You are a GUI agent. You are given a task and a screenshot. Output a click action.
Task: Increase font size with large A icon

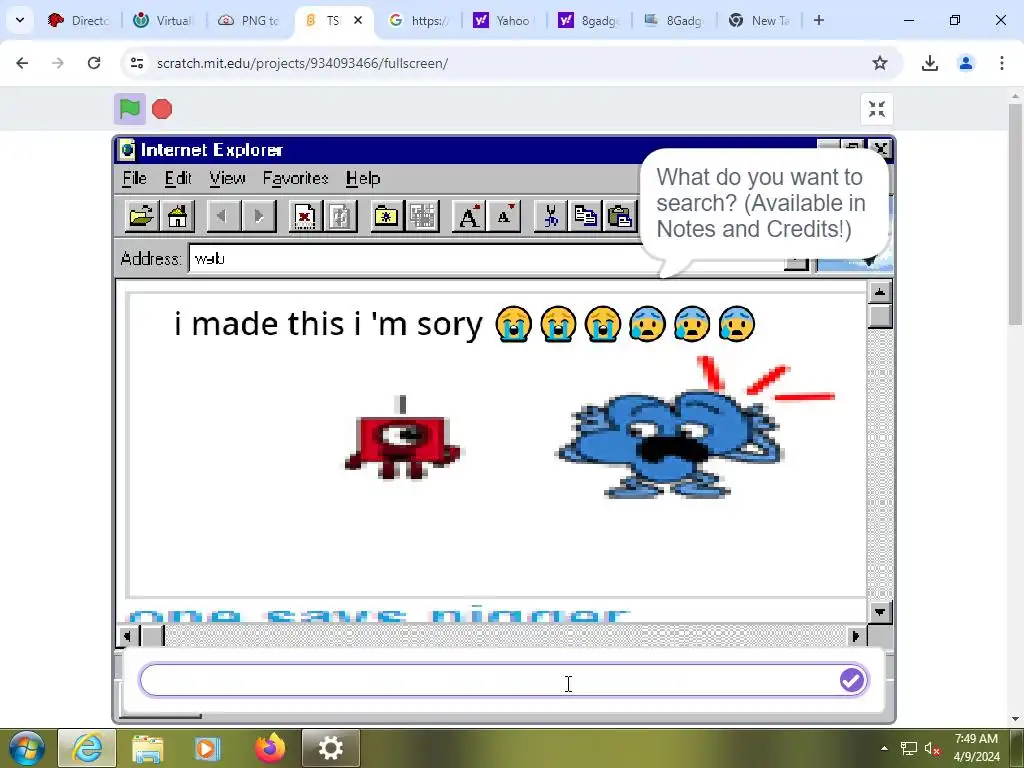pos(468,216)
